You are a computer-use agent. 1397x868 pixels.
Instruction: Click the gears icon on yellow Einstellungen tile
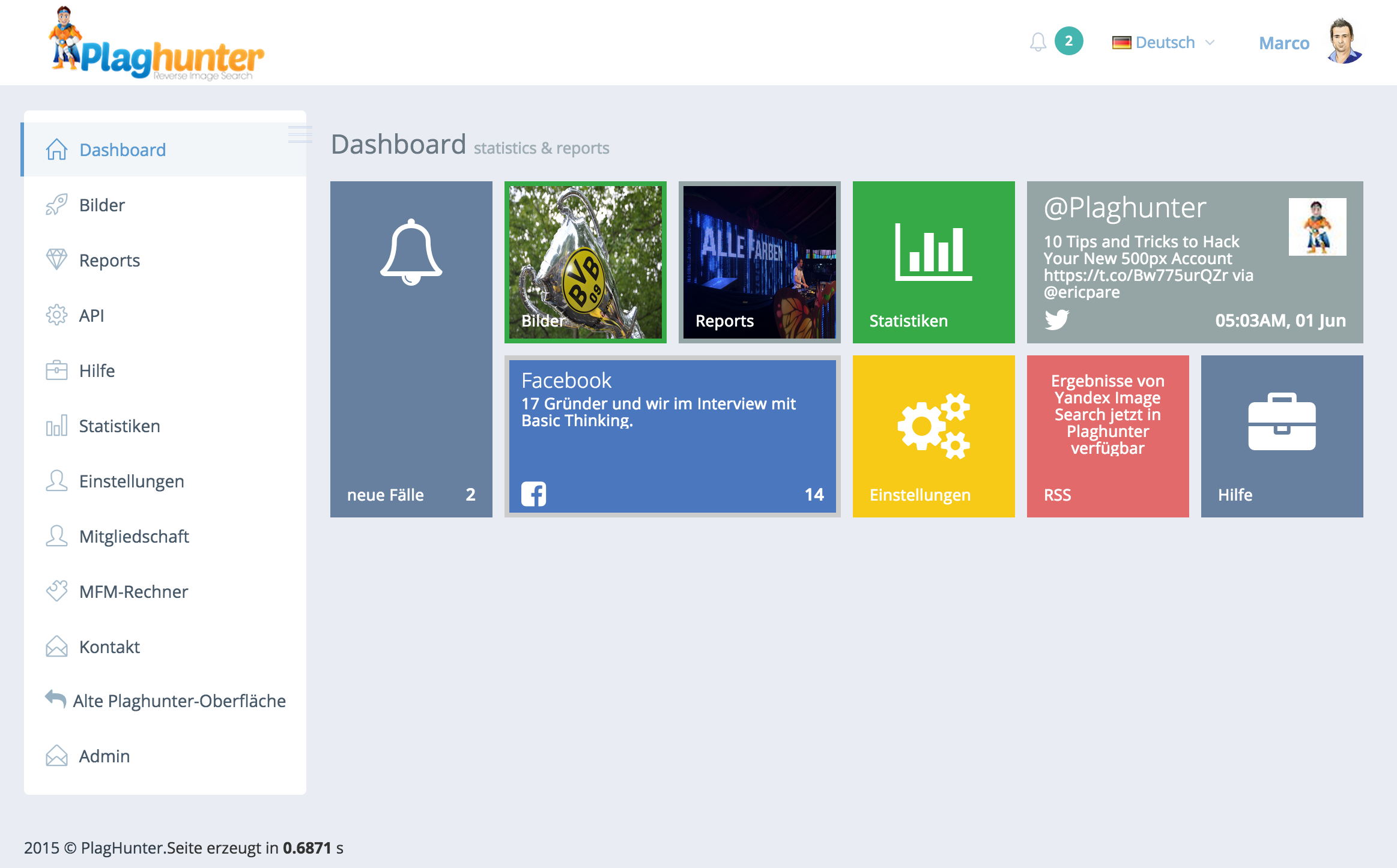click(934, 426)
